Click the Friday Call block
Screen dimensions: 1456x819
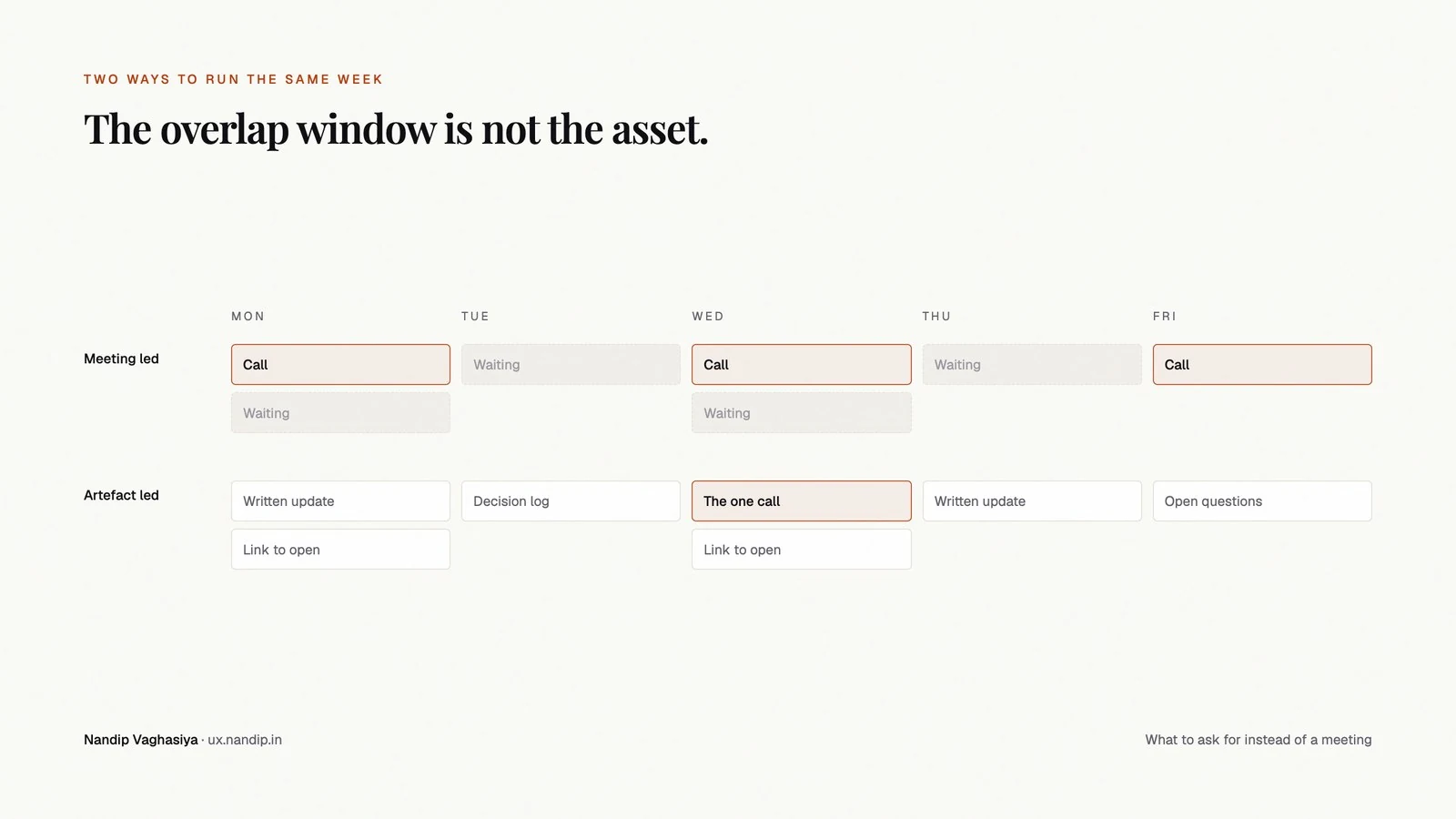[x=1262, y=364]
